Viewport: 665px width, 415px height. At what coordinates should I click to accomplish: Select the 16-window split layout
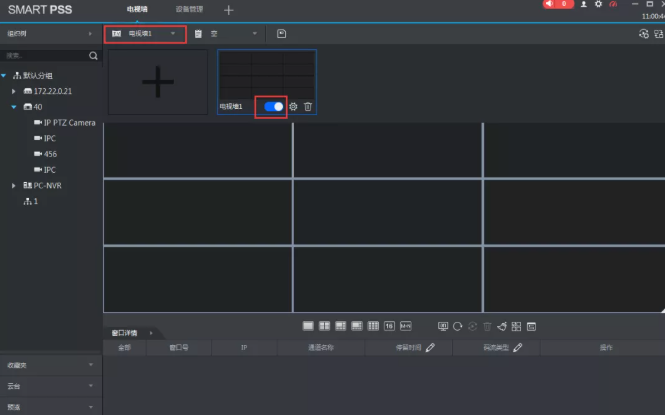tap(389, 326)
